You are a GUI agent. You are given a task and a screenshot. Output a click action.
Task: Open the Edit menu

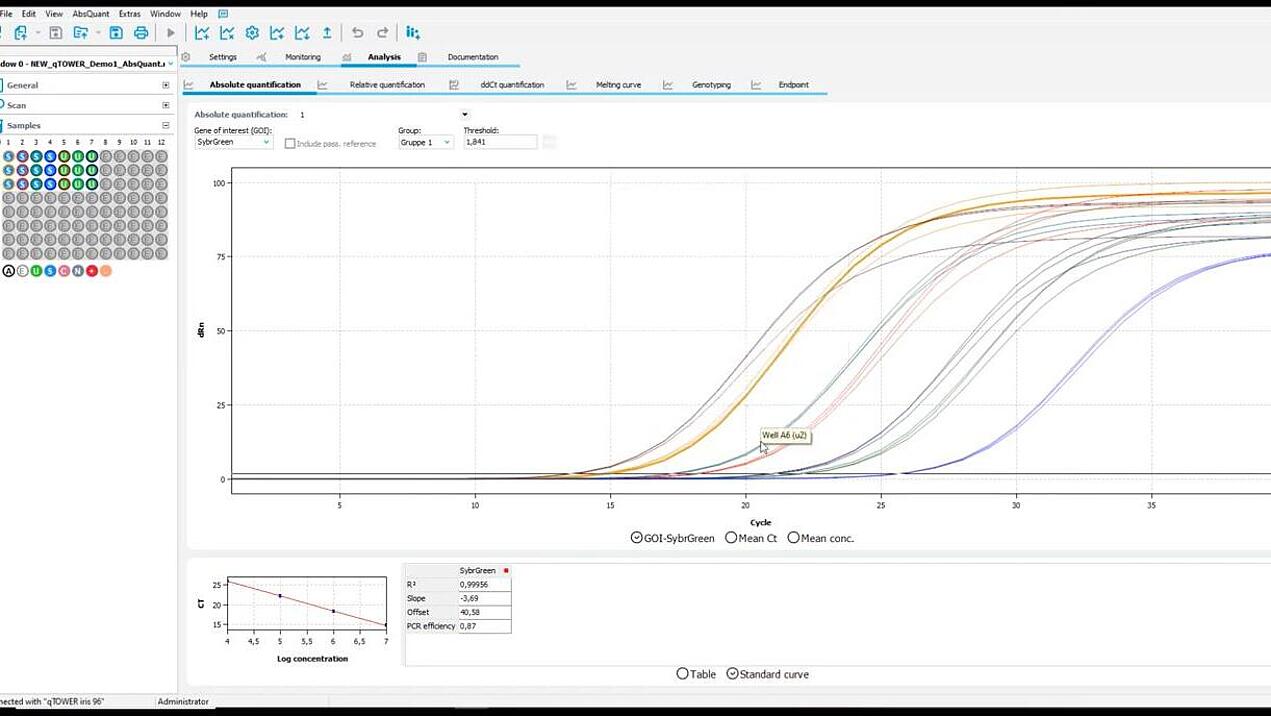(x=29, y=14)
